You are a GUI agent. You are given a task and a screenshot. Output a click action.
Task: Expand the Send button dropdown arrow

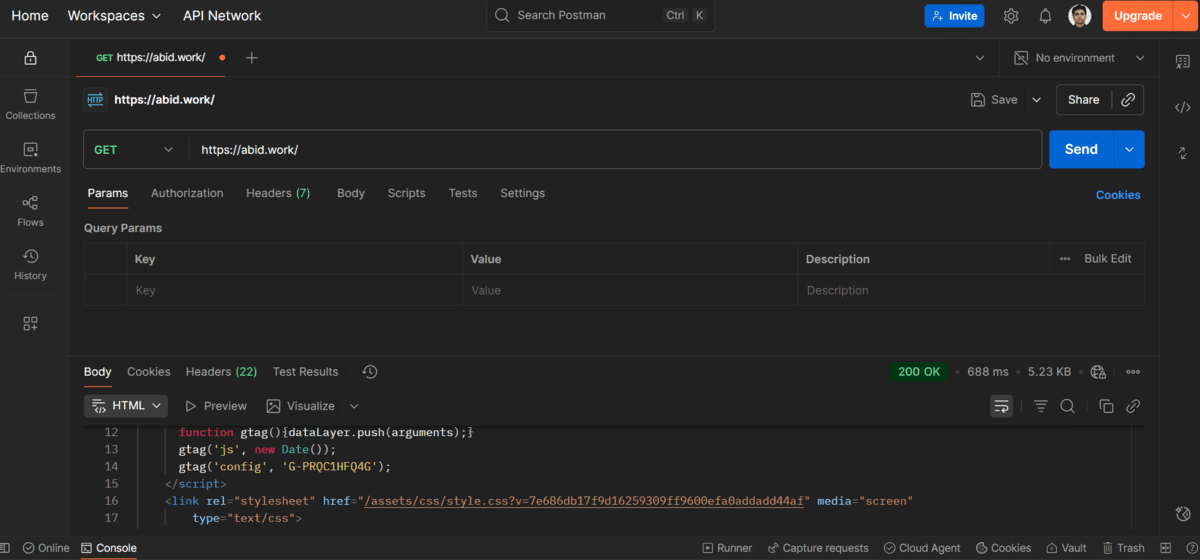[1129, 149]
